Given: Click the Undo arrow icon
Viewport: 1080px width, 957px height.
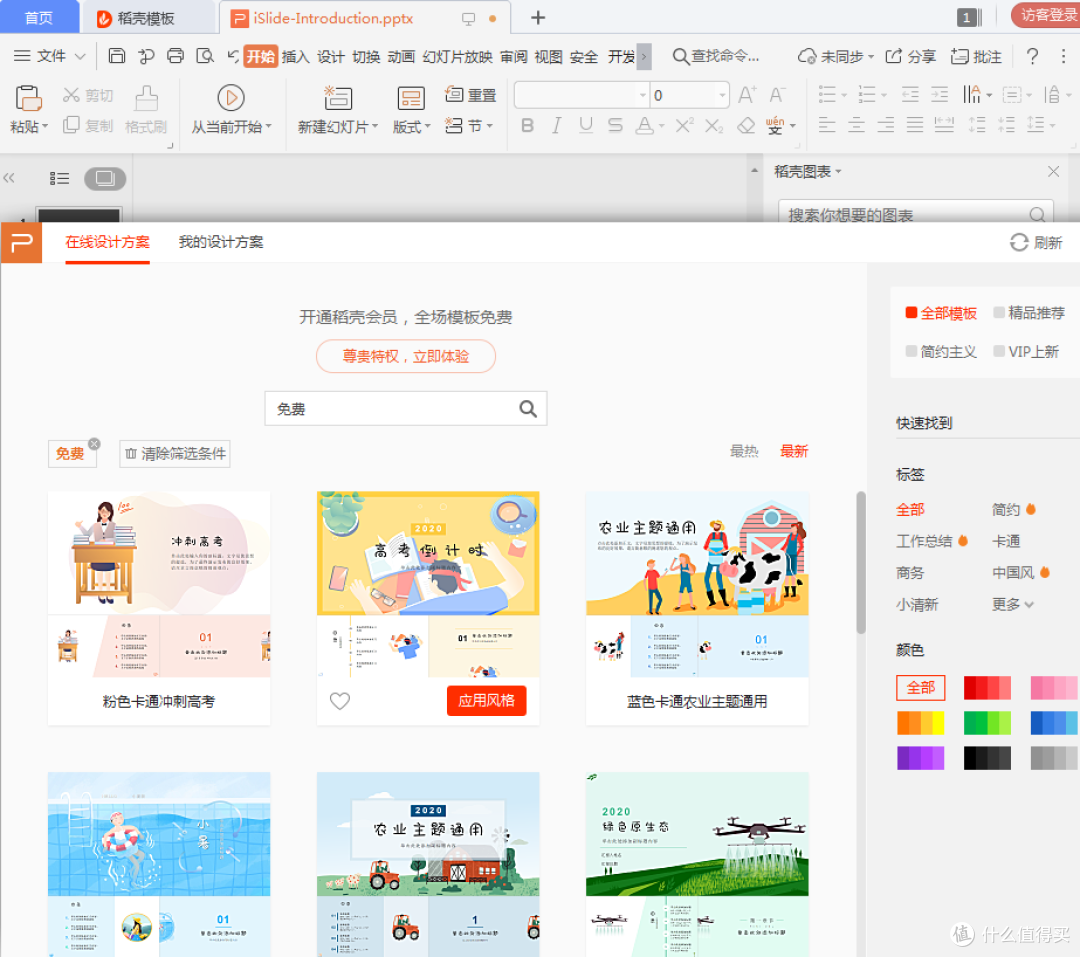Looking at the screenshot, I should coord(233,56).
